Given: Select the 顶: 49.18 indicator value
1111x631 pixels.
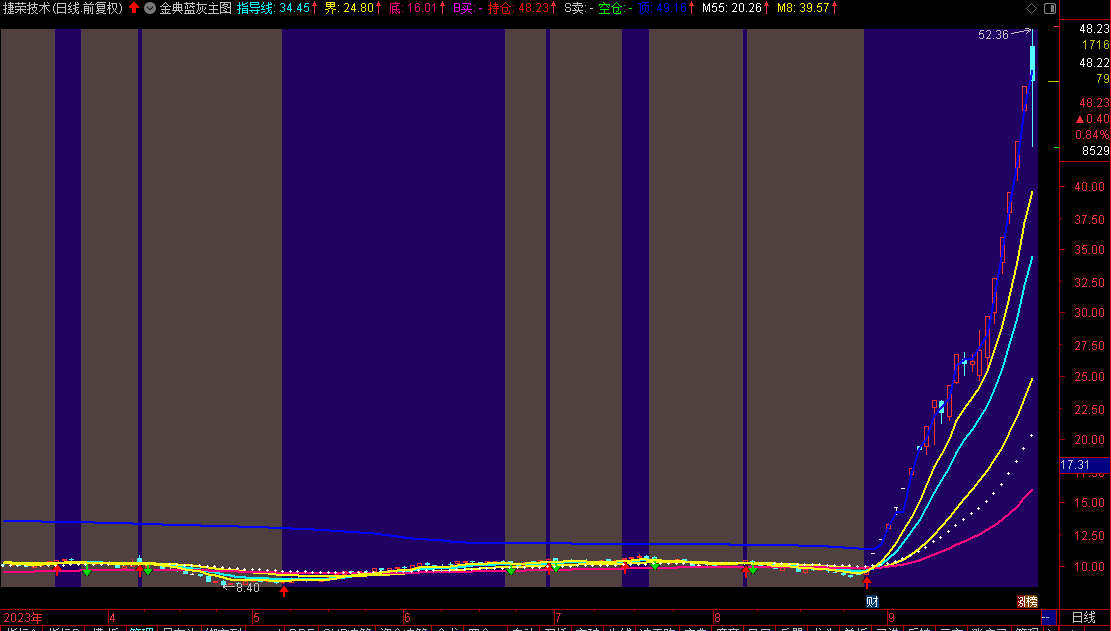Looking at the screenshot, I should 663,8.
